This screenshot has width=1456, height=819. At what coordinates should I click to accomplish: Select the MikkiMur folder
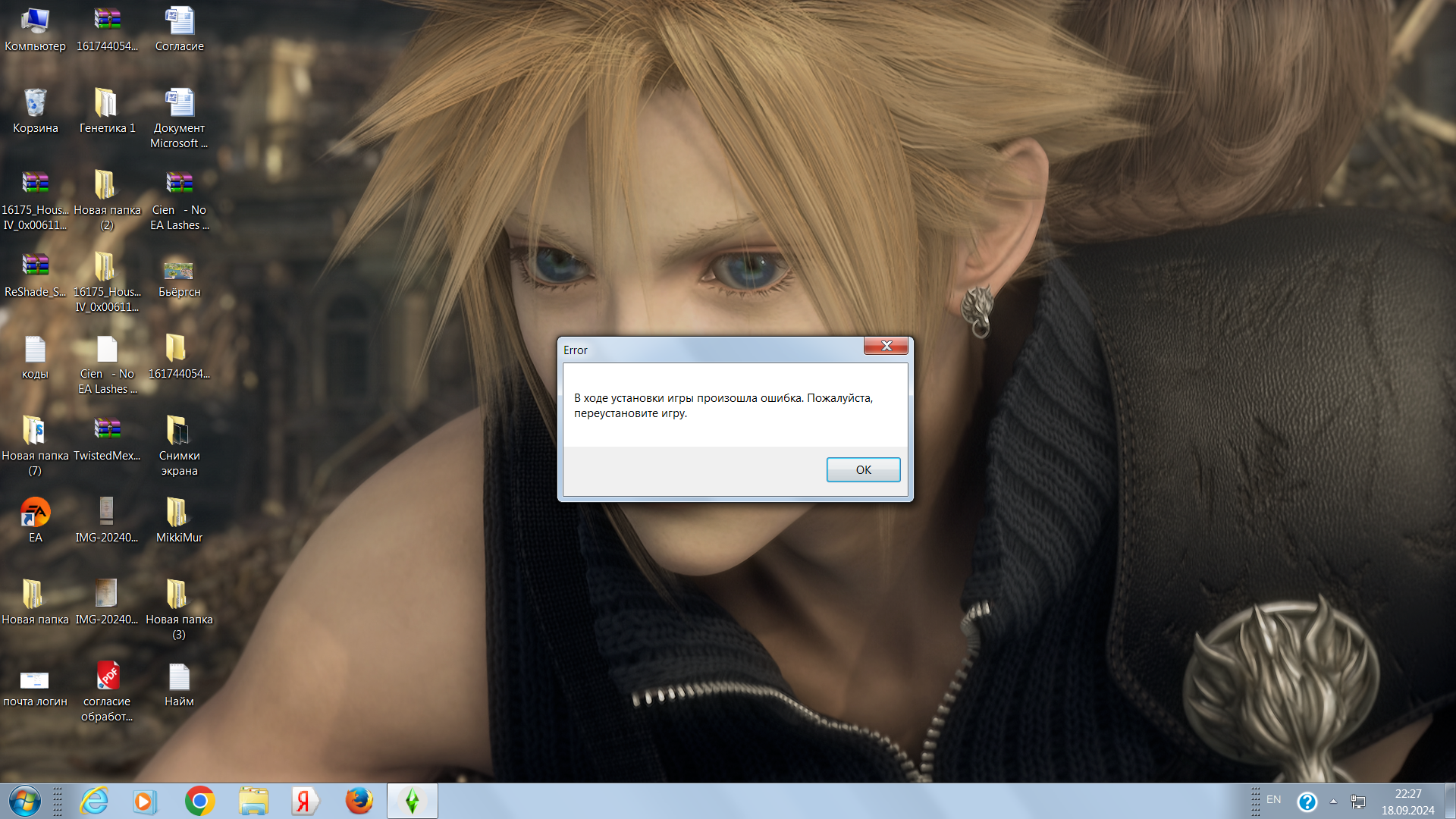tap(180, 521)
